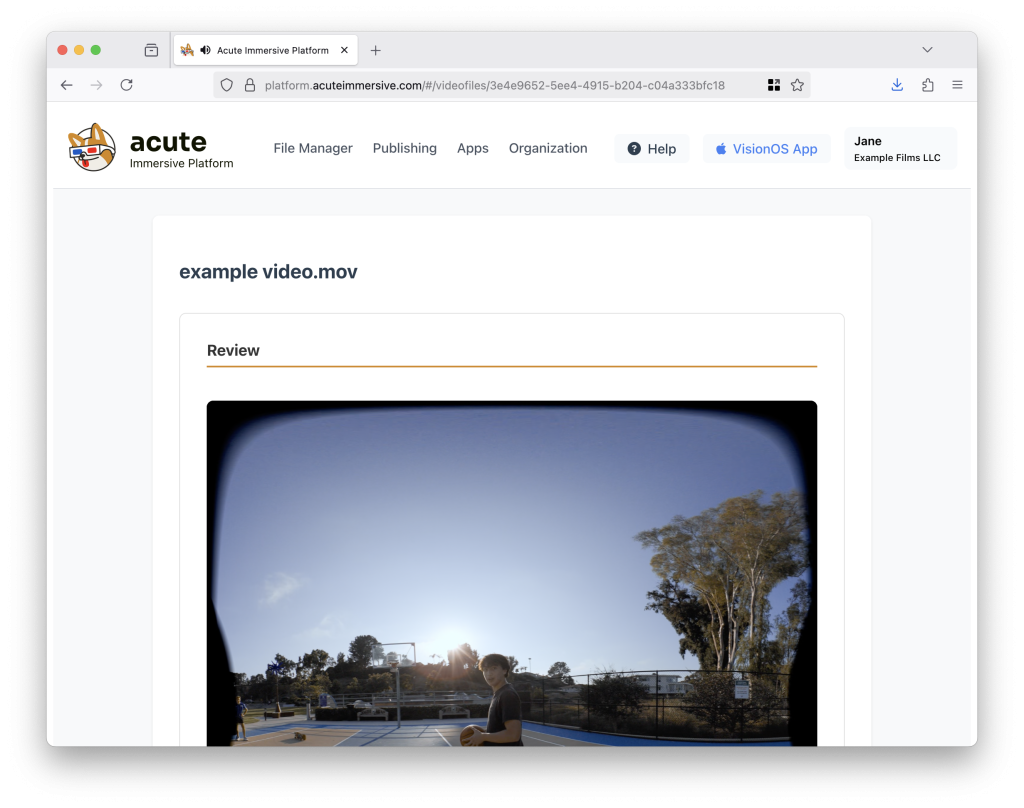Image resolution: width=1024 pixels, height=808 pixels.
Task: Mute the tab using the speaker icon
Action: click(206, 50)
